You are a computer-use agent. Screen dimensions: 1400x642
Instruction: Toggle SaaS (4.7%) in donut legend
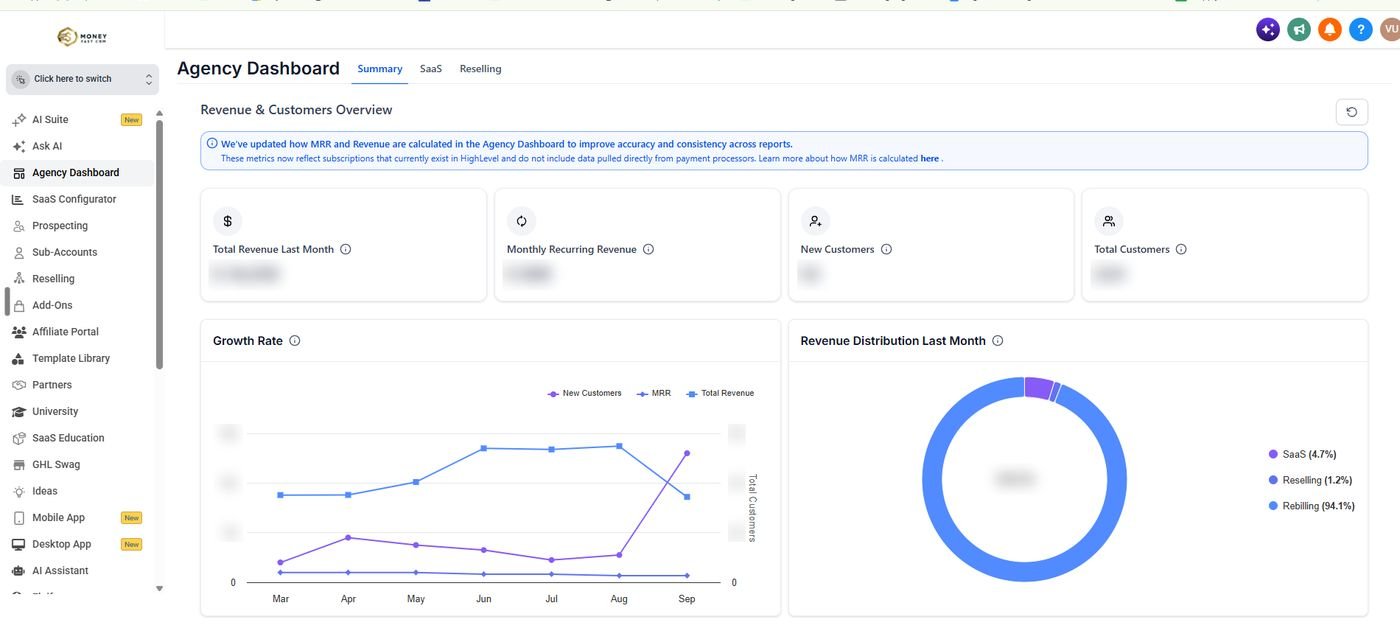[1302, 454]
